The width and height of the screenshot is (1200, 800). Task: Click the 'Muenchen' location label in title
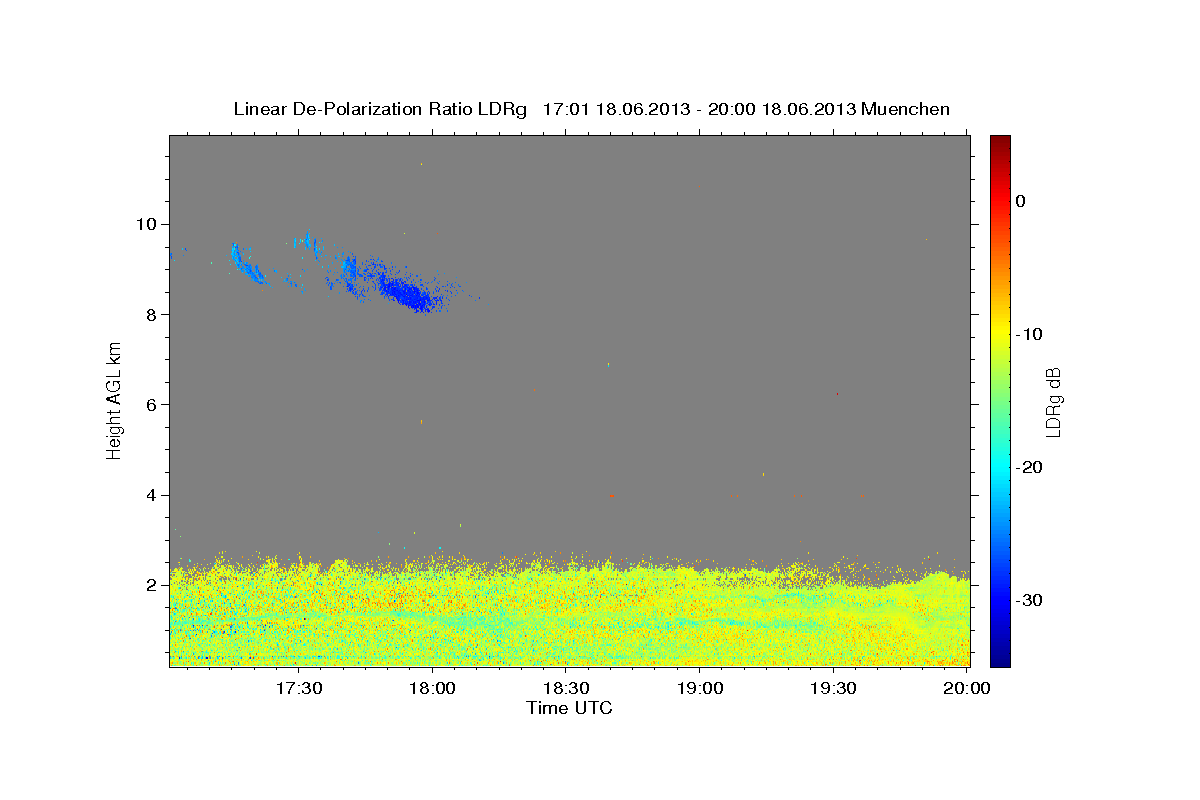tap(906, 109)
